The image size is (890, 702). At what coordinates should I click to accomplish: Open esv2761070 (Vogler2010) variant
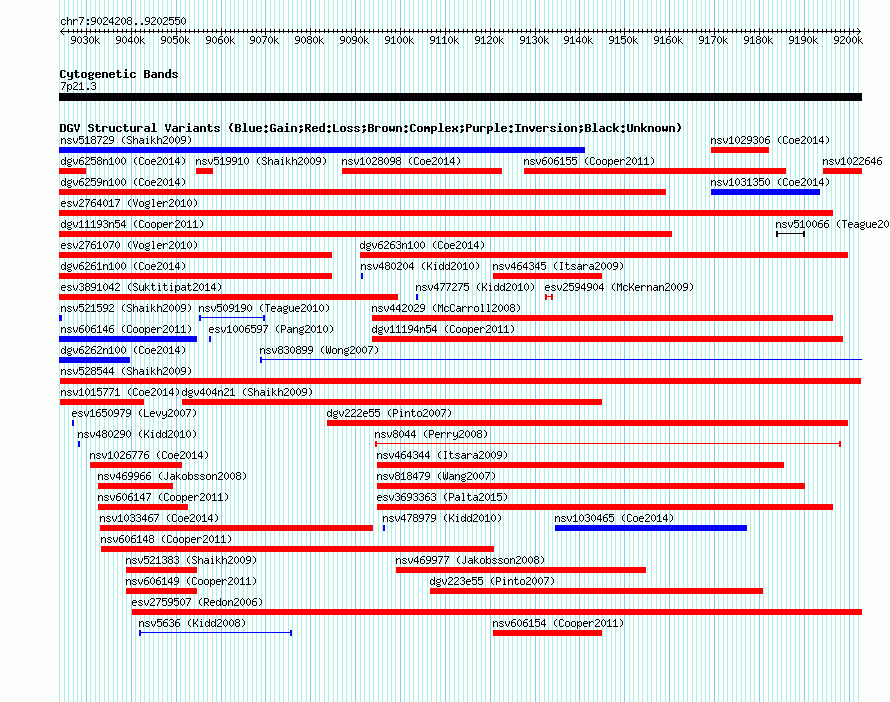click(x=129, y=245)
